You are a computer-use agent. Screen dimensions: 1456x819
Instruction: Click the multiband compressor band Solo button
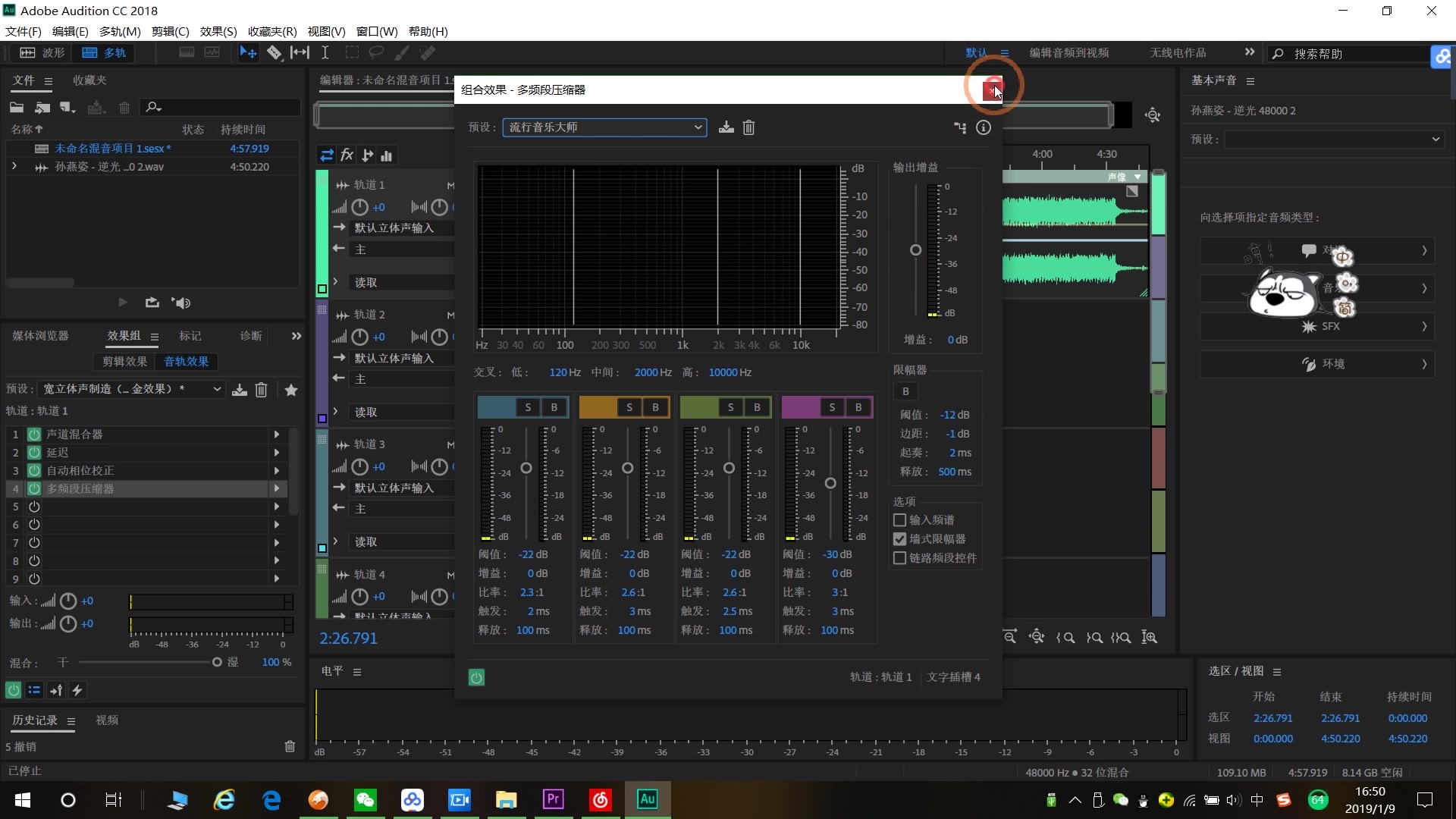pos(527,407)
